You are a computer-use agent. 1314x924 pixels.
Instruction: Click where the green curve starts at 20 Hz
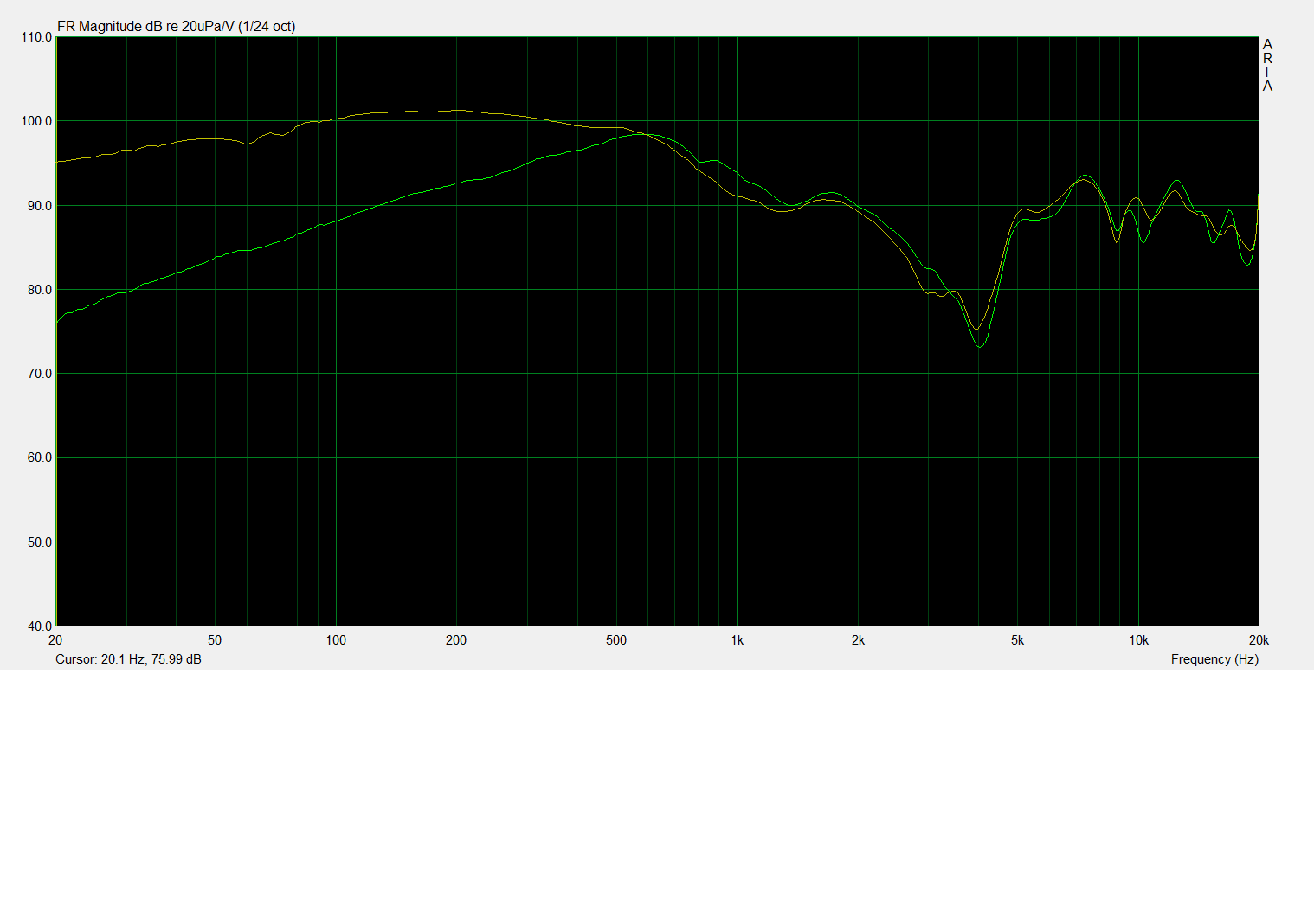click(58, 323)
